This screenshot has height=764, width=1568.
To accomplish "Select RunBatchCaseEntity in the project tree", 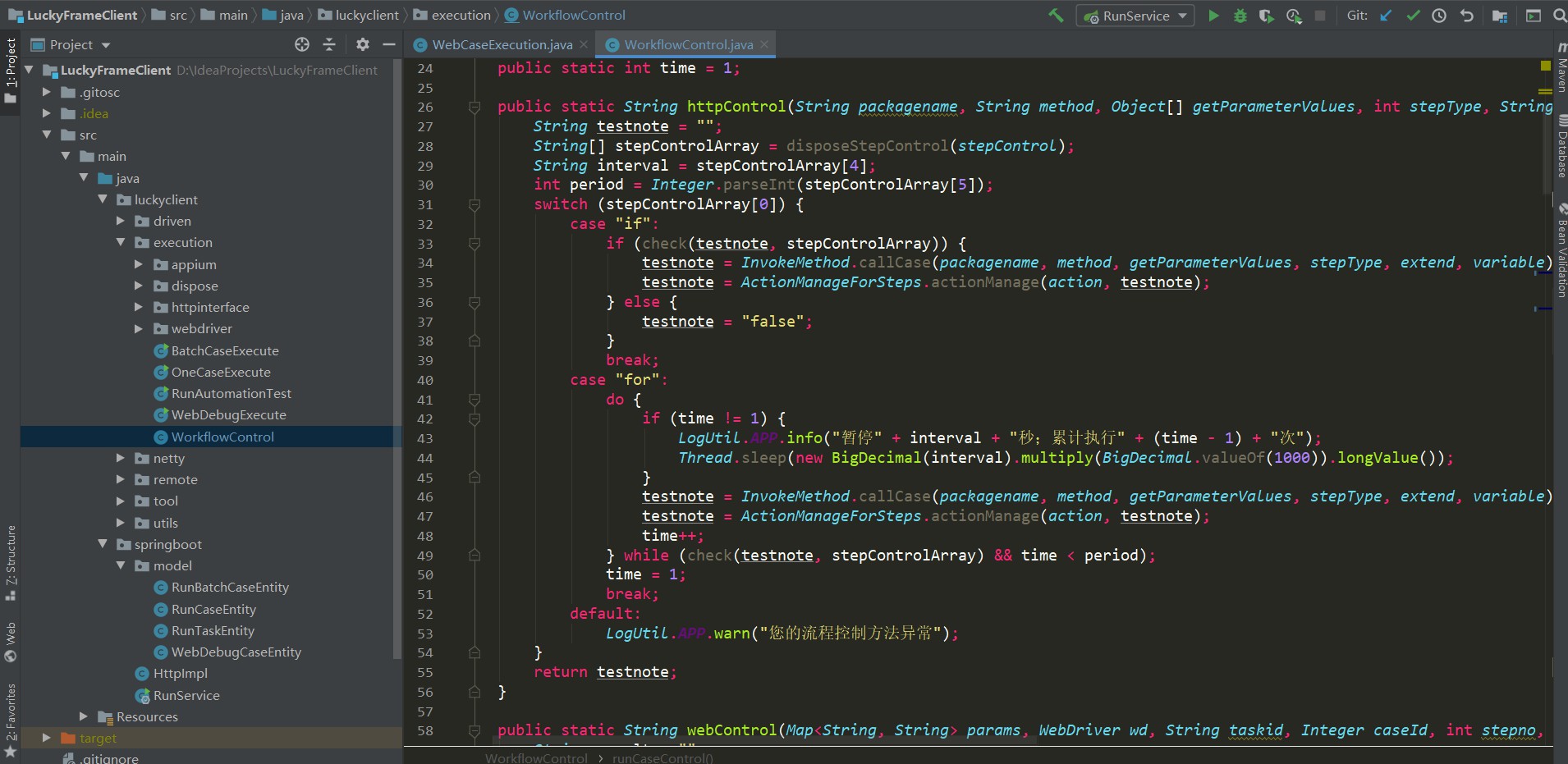I will pos(221,587).
